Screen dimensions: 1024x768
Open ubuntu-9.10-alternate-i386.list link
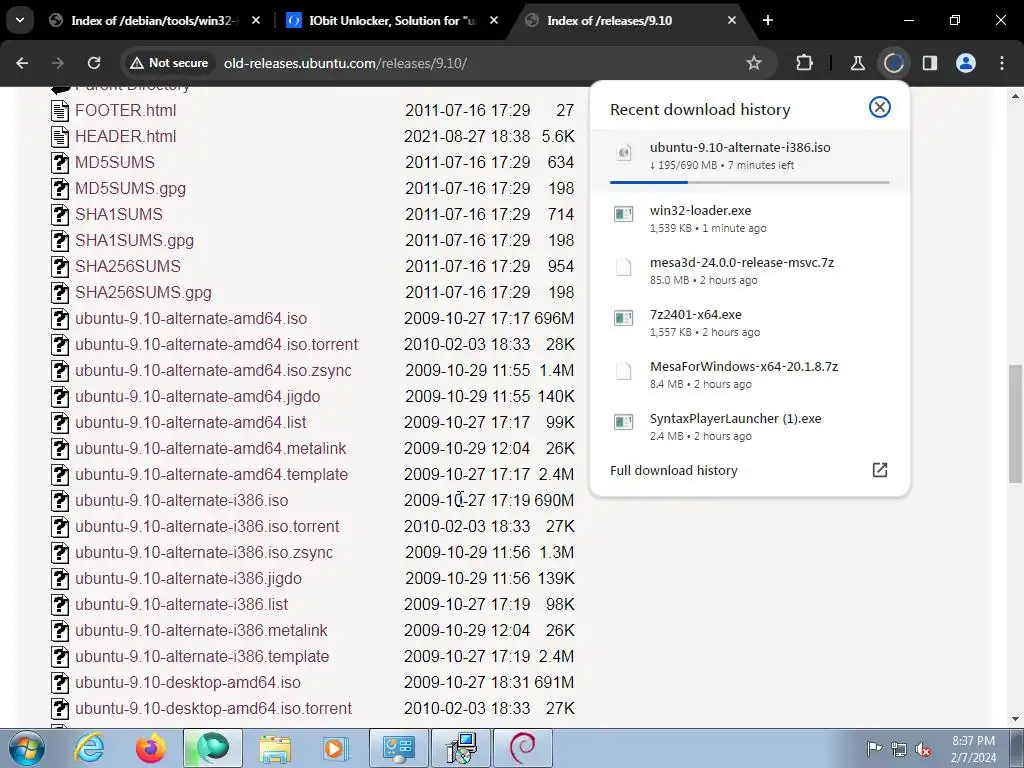[182, 605]
